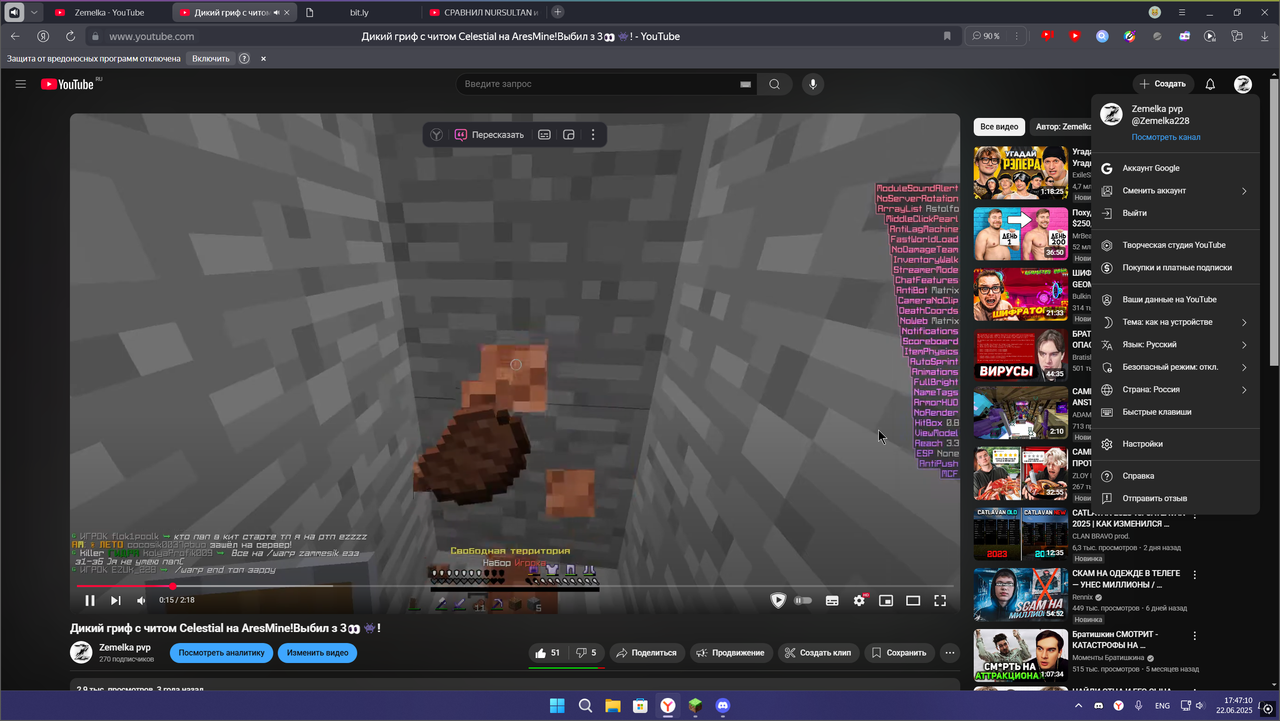Save video with Сохранить button

(898, 653)
